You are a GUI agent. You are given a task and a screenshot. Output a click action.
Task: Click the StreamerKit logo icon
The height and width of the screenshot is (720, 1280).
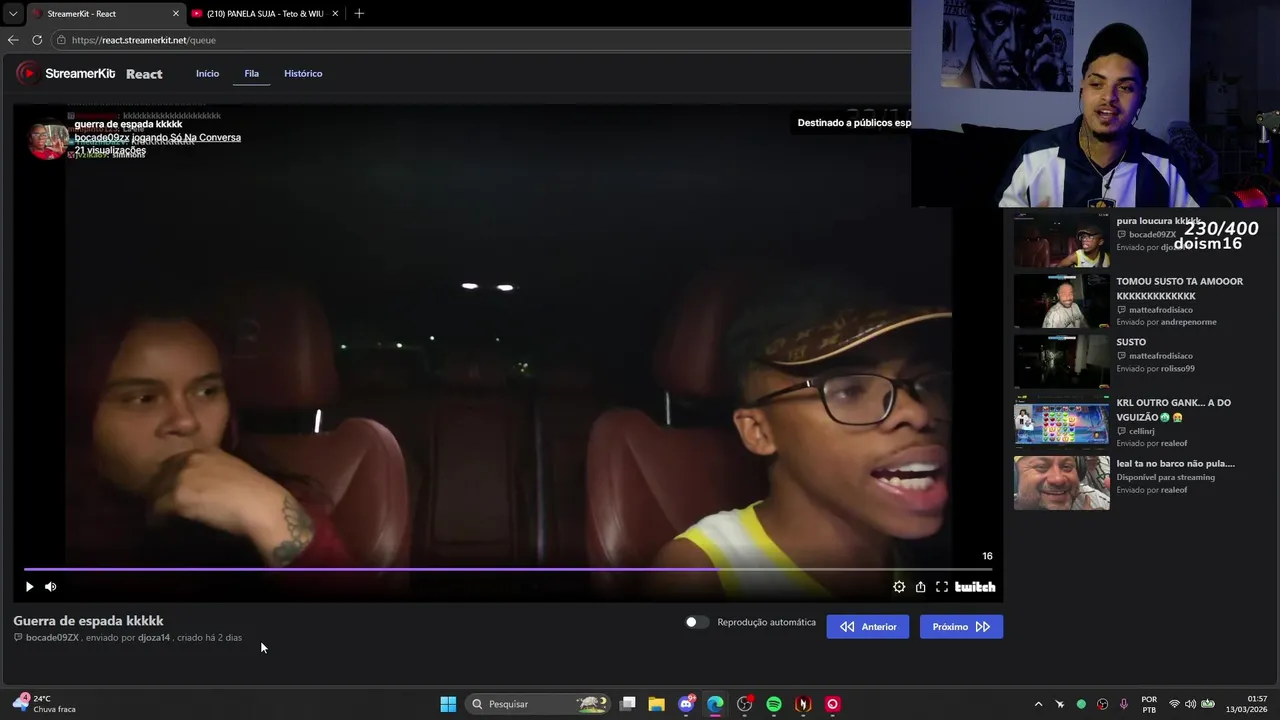pos(28,73)
